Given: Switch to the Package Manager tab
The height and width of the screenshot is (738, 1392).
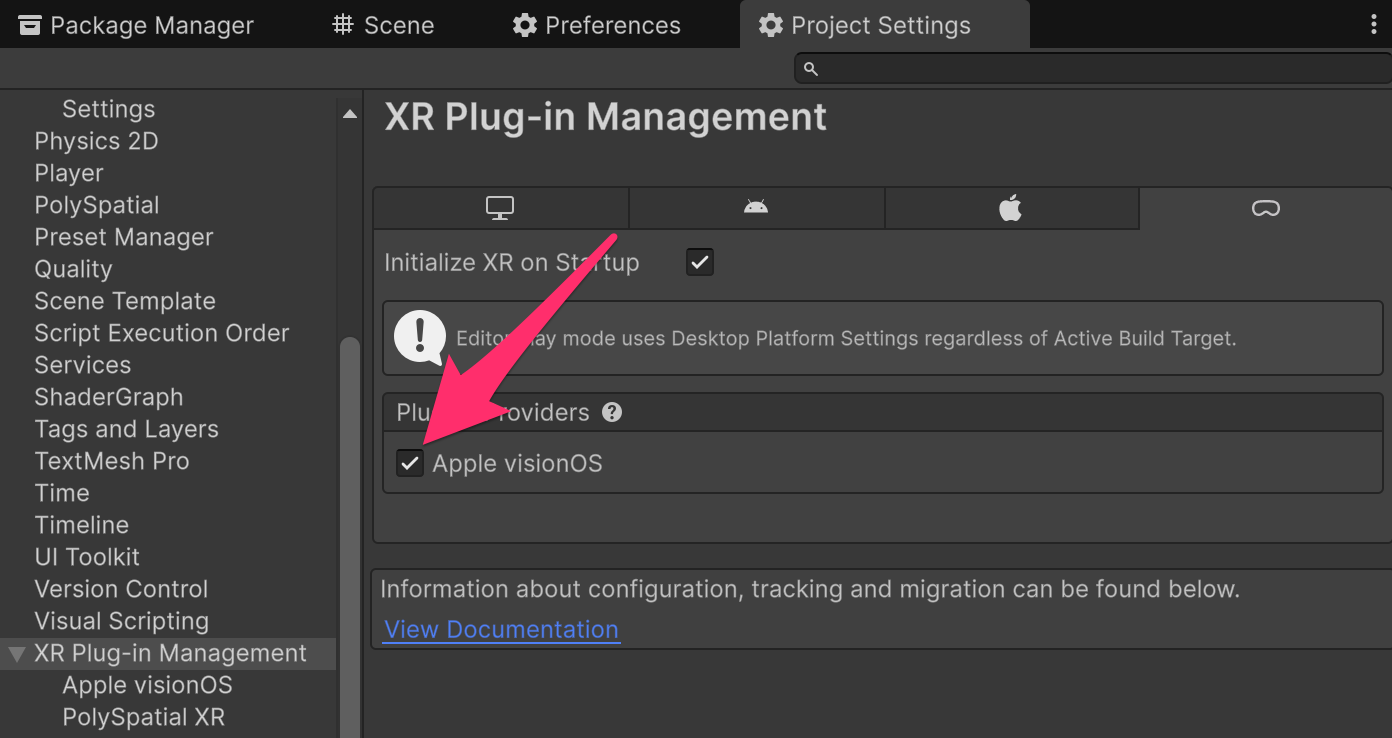Looking at the screenshot, I should pos(136,25).
